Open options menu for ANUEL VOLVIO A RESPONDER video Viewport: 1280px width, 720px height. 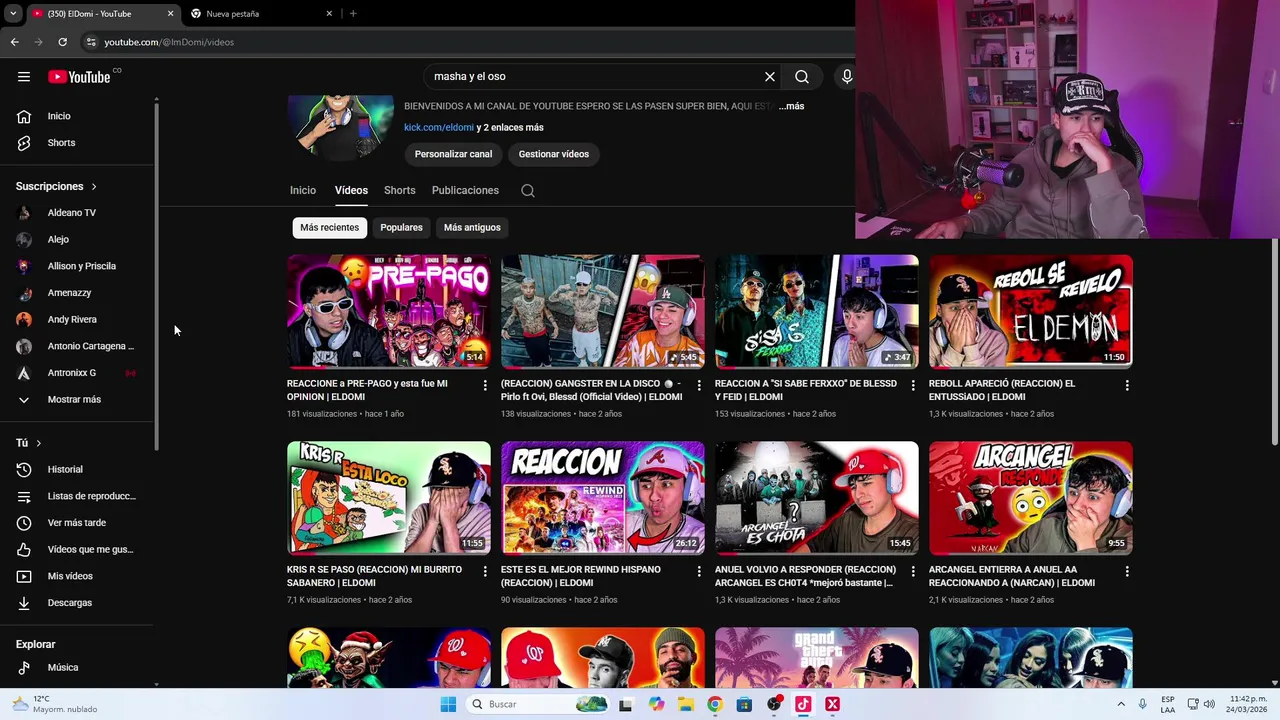(913, 571)
